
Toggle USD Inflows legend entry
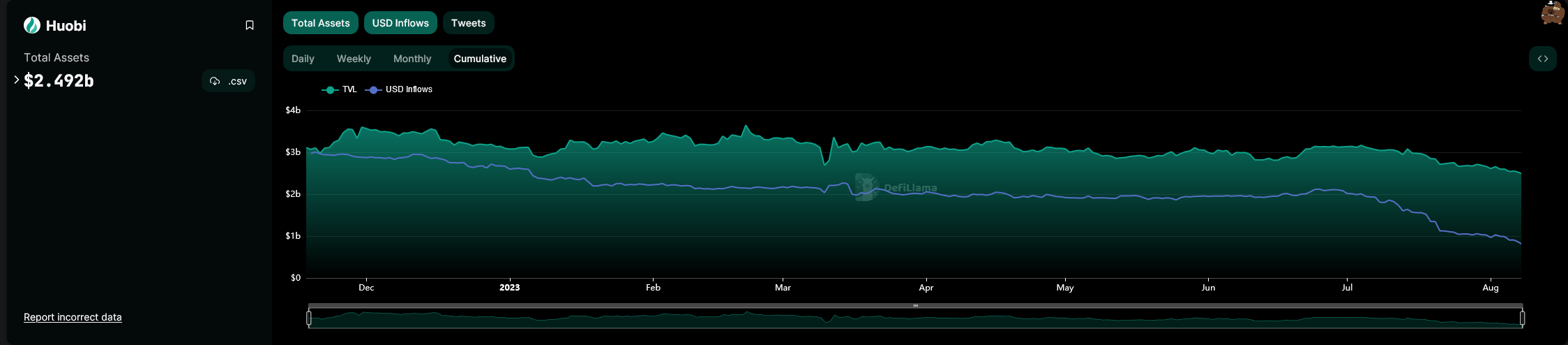point(399,89)
